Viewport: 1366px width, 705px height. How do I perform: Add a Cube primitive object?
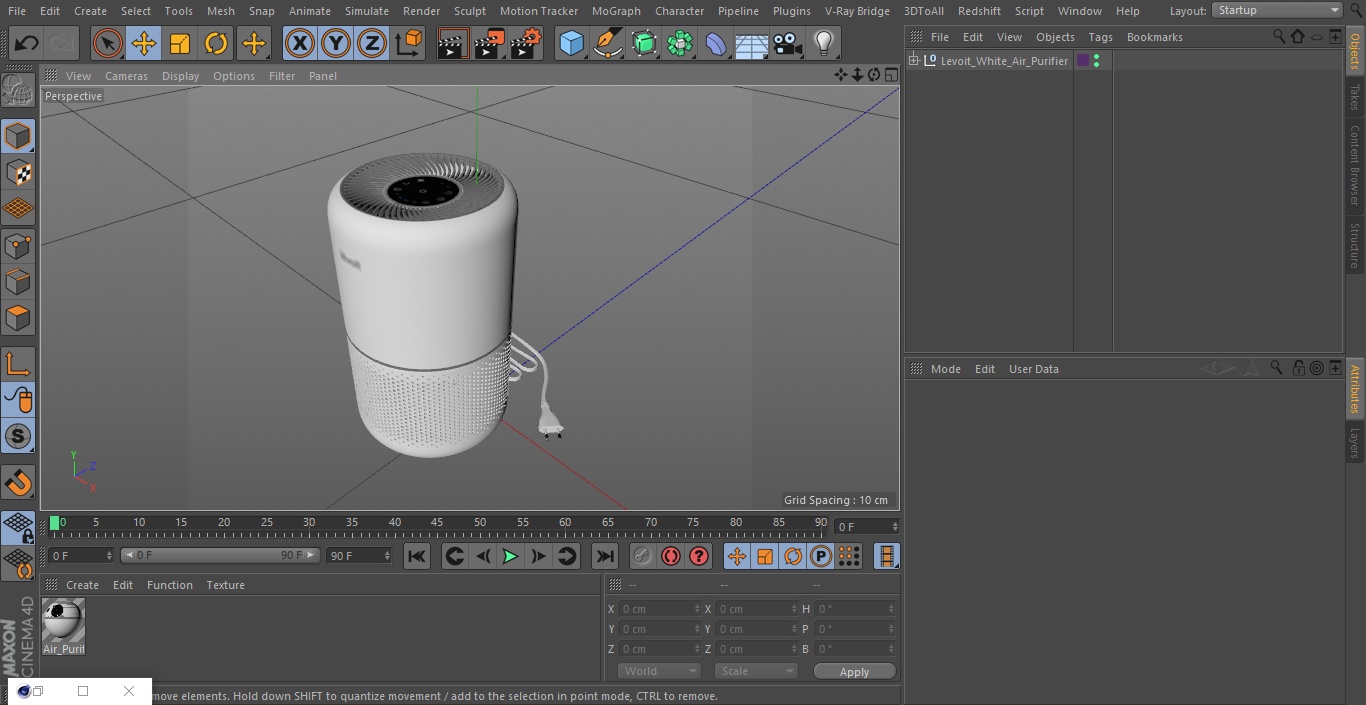coord(571,43)
